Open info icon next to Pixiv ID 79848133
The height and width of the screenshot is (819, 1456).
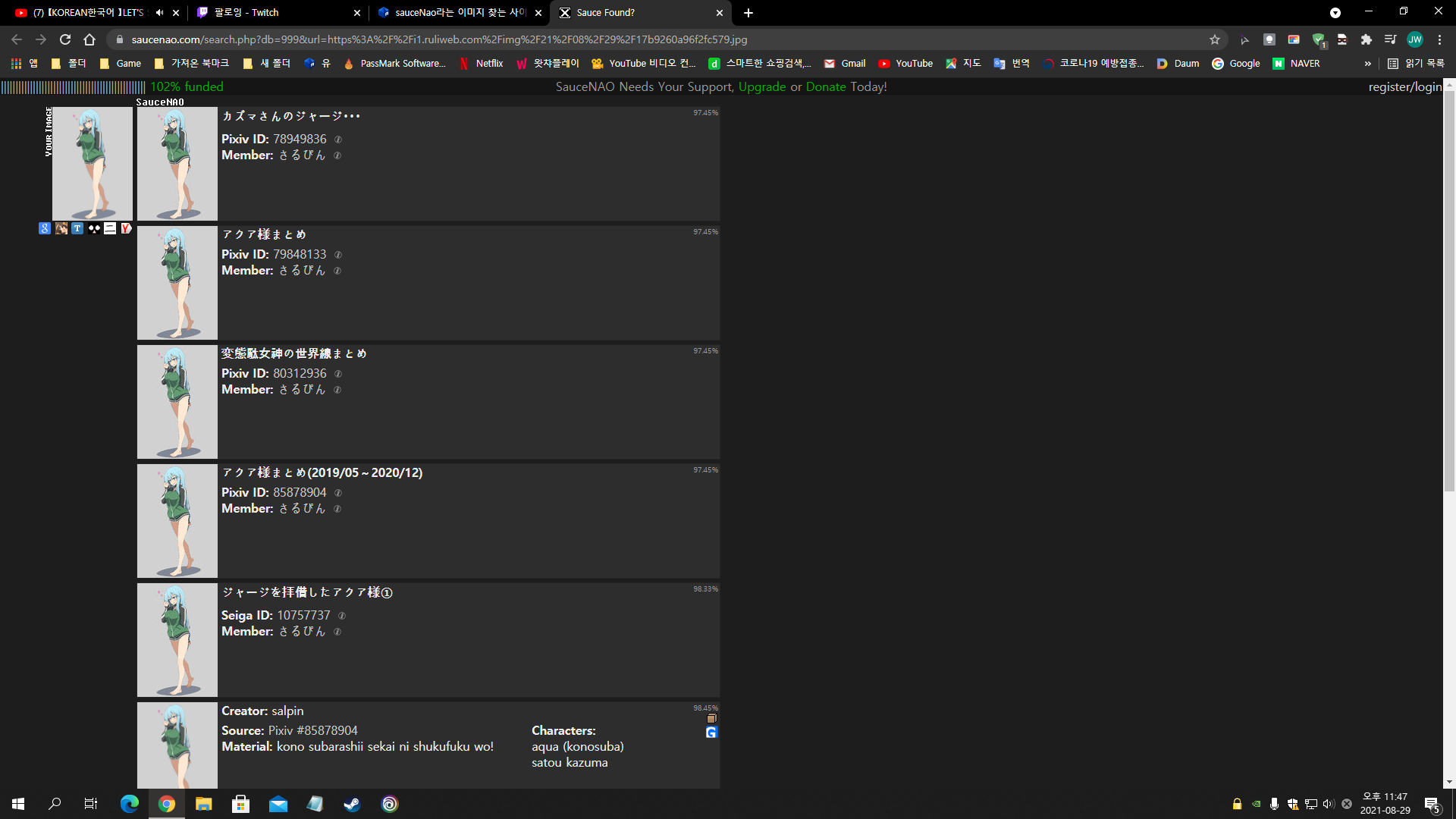point(338,255)
